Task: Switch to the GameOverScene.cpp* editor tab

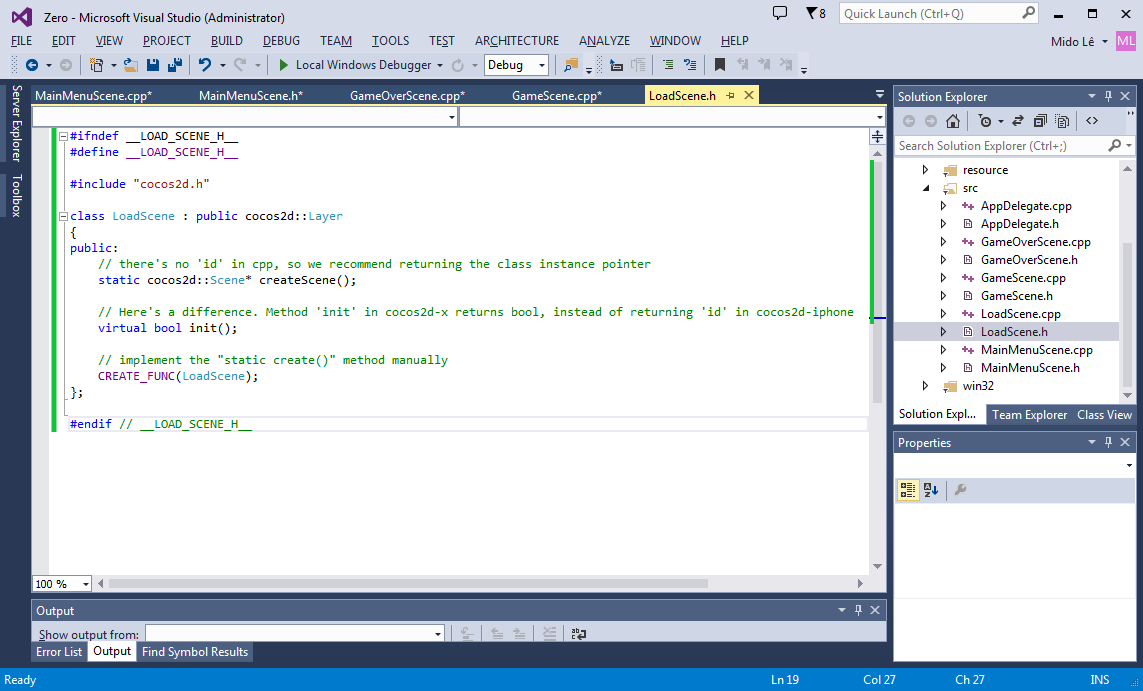Action: pos(407,95)
